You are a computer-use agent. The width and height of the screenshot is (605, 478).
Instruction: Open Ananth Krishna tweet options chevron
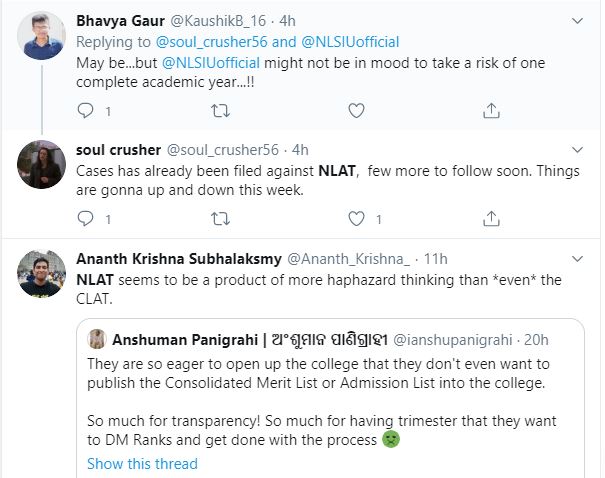[x=576, y=257]
